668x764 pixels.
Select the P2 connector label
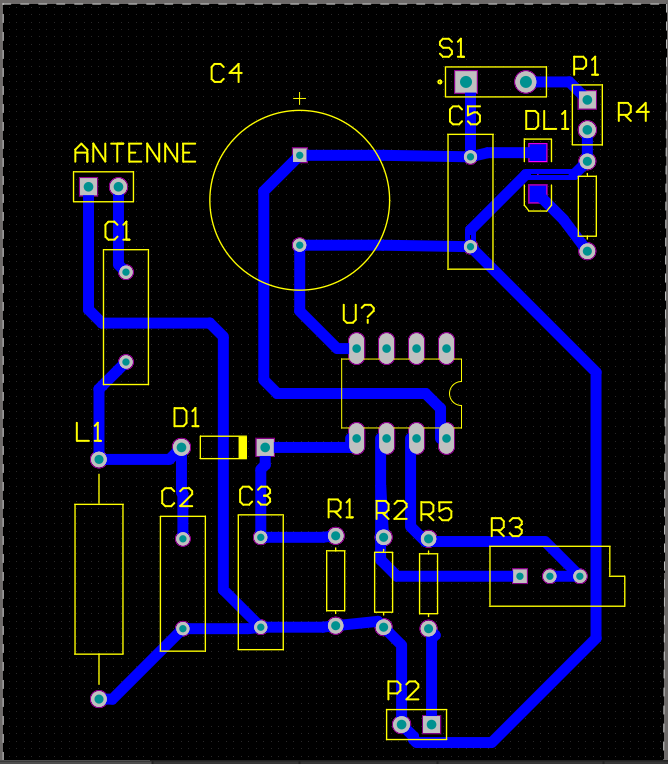[x=403, y=691]
